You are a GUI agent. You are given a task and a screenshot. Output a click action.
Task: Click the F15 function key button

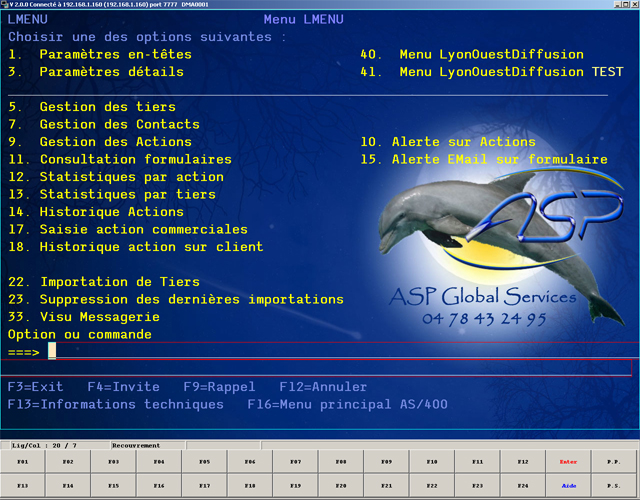[113, 486]
